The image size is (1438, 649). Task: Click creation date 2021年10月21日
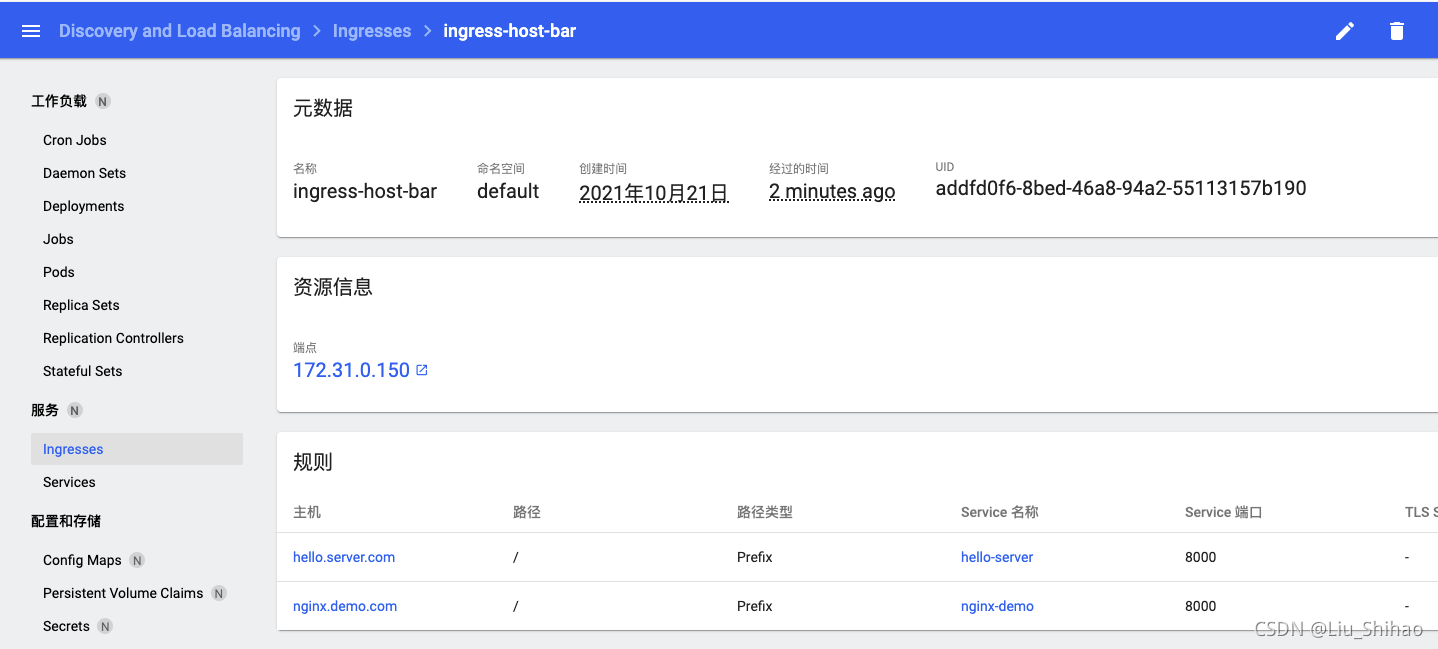pos(654,192)
